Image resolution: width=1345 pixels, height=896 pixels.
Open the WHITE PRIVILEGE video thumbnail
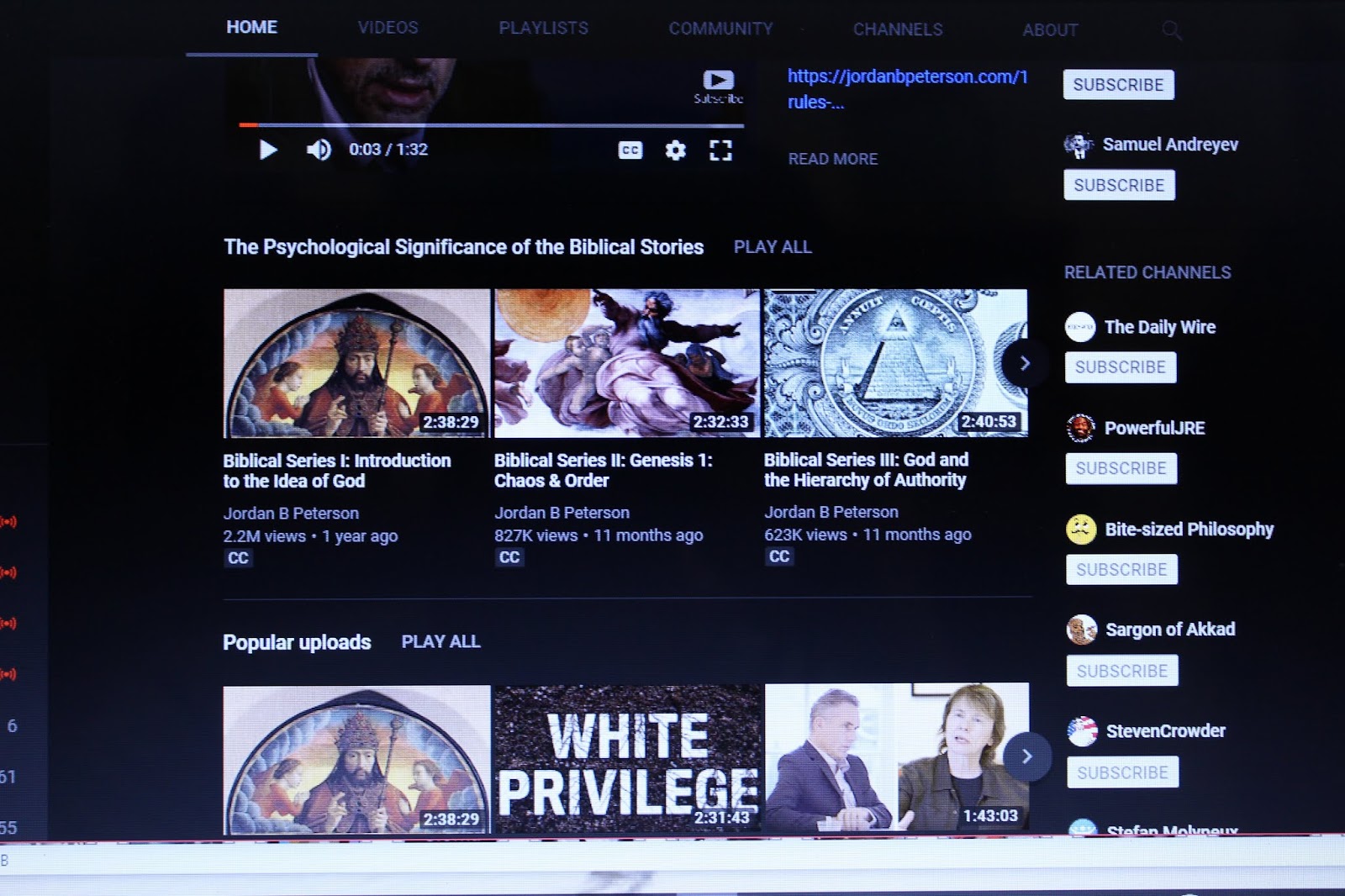[x=627, y=759]
